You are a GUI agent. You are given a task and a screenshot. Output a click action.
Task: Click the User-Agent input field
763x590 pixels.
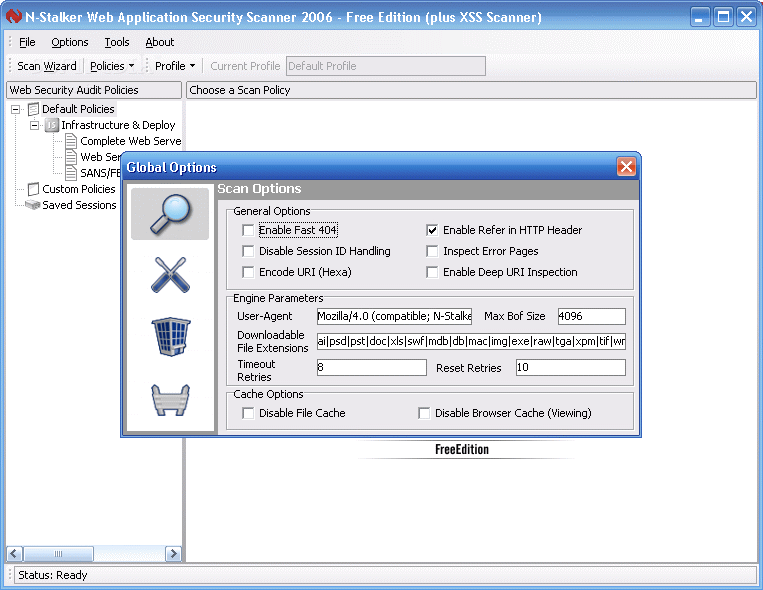pyautogui.click(x=394, y=316)
